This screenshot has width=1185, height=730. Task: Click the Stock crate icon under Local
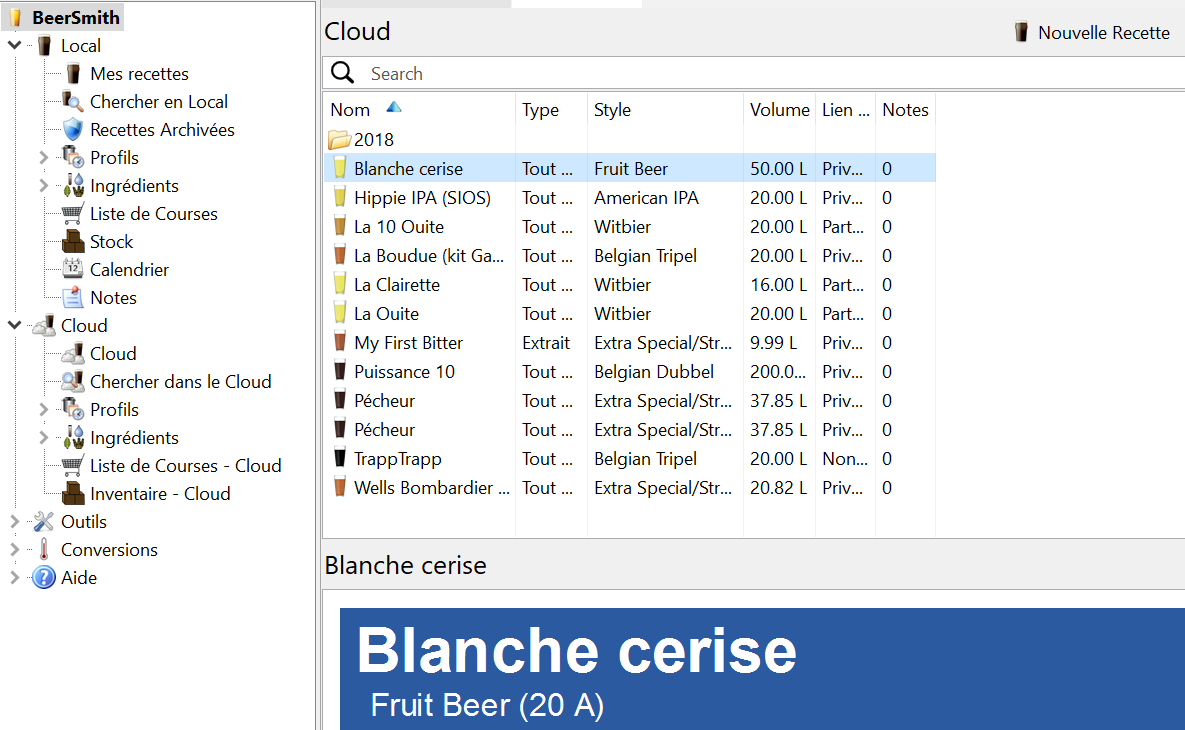pos(73,242)
